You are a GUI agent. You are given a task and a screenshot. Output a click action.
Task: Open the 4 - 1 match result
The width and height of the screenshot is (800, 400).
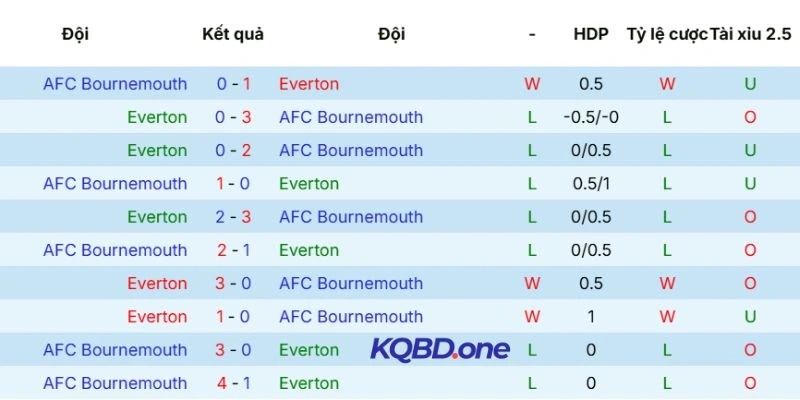233,383
